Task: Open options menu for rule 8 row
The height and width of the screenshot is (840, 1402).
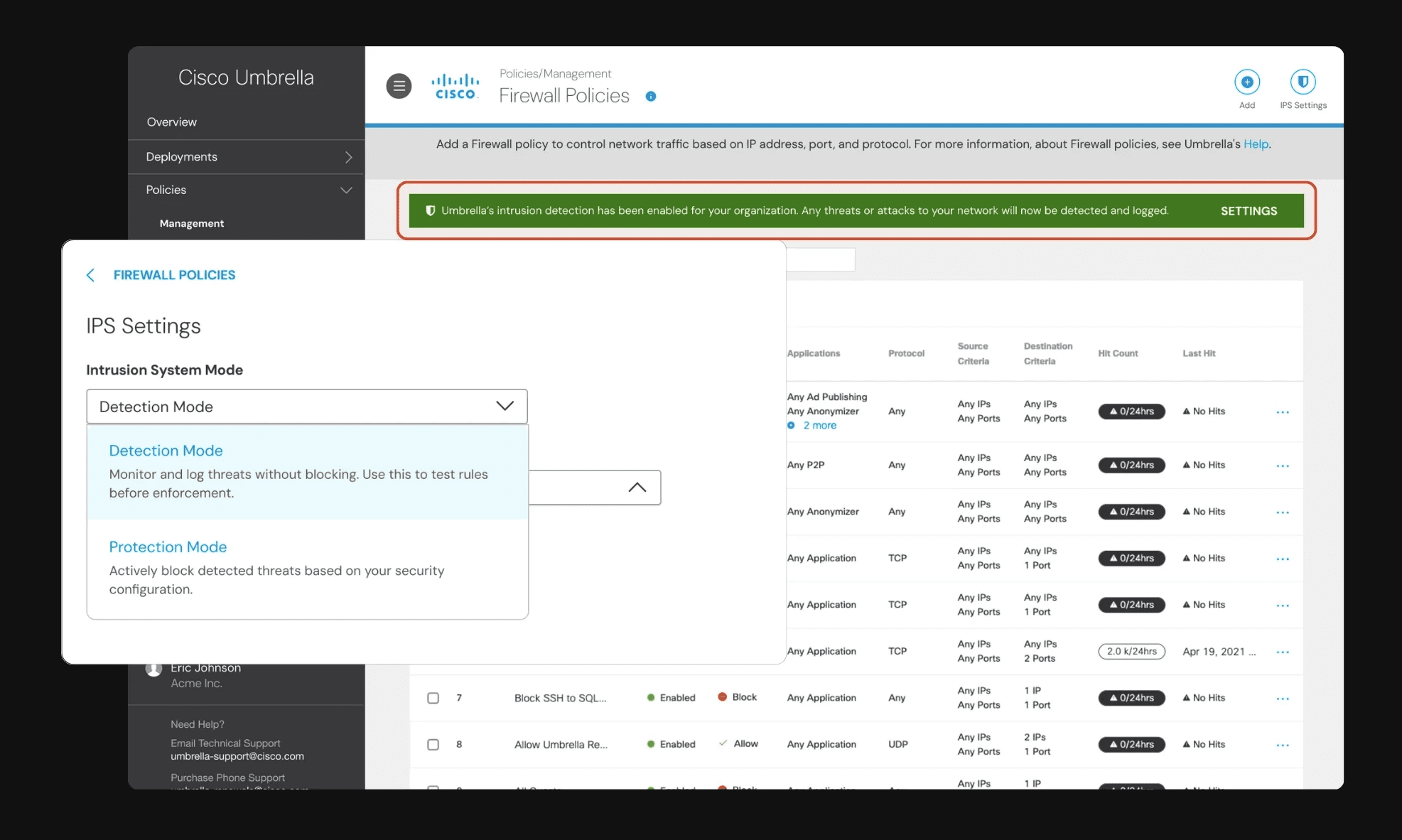Action: 1282,745
